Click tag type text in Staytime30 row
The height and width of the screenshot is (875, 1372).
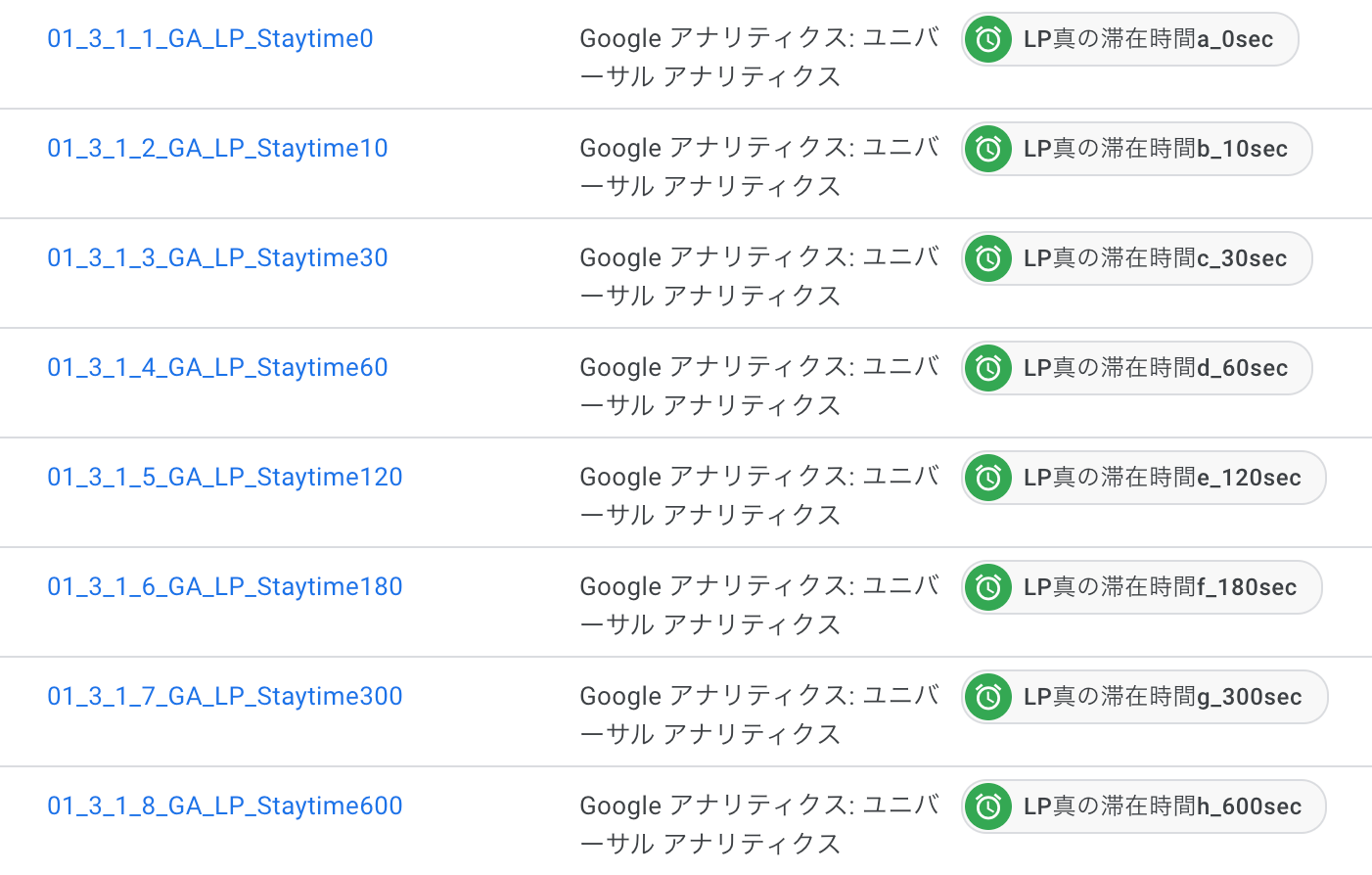point(759,277)
